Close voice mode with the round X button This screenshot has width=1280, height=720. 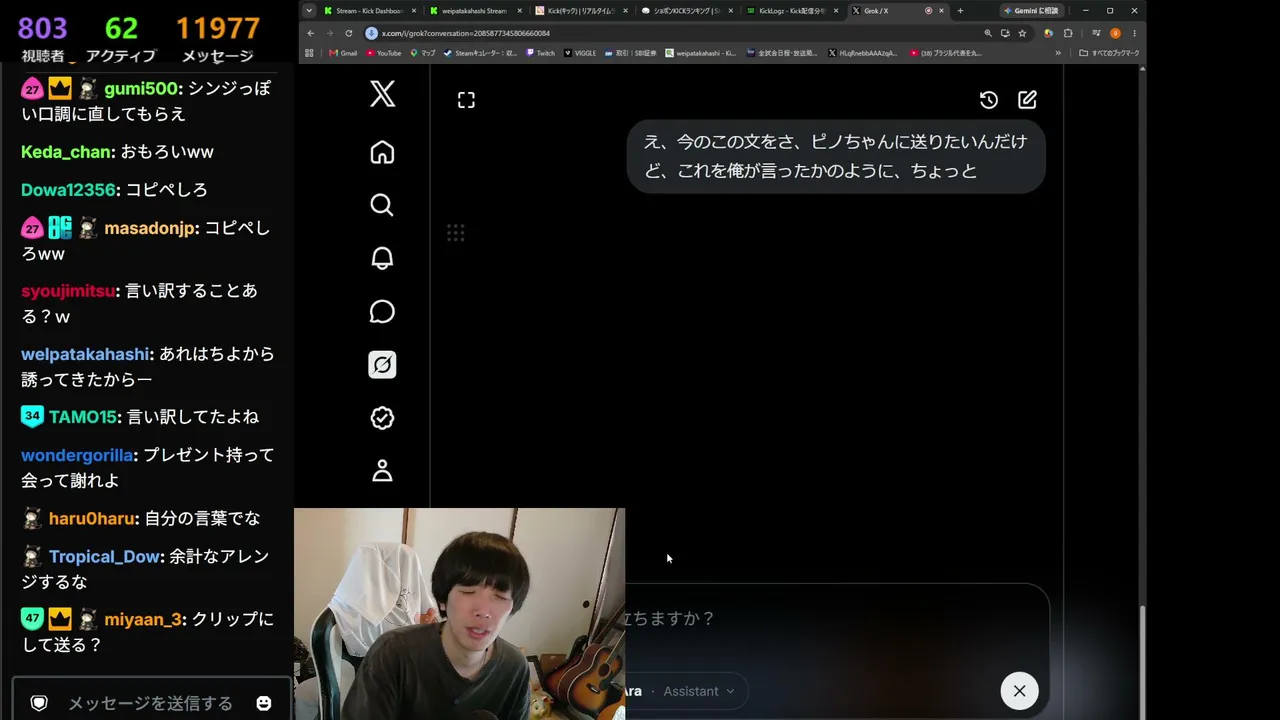point(1019,691)
